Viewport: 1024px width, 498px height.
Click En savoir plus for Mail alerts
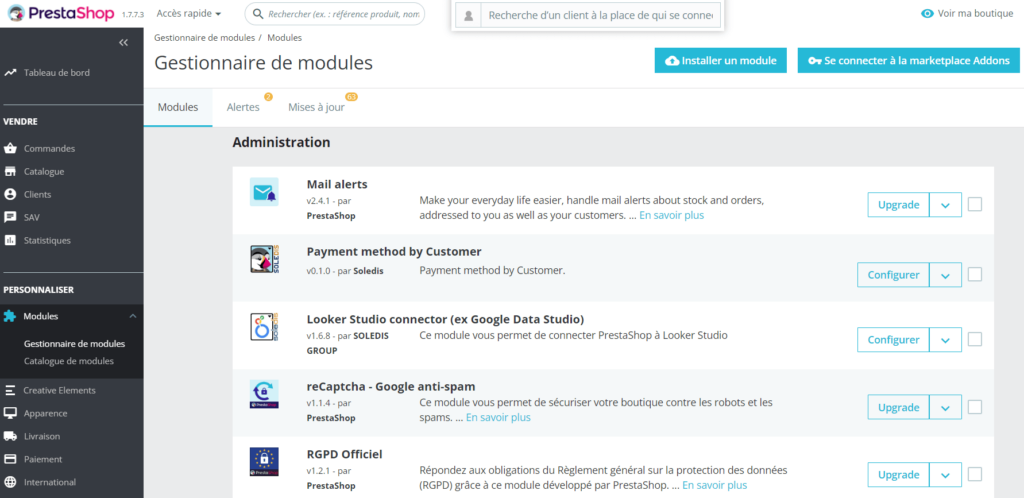click(671, 215)
